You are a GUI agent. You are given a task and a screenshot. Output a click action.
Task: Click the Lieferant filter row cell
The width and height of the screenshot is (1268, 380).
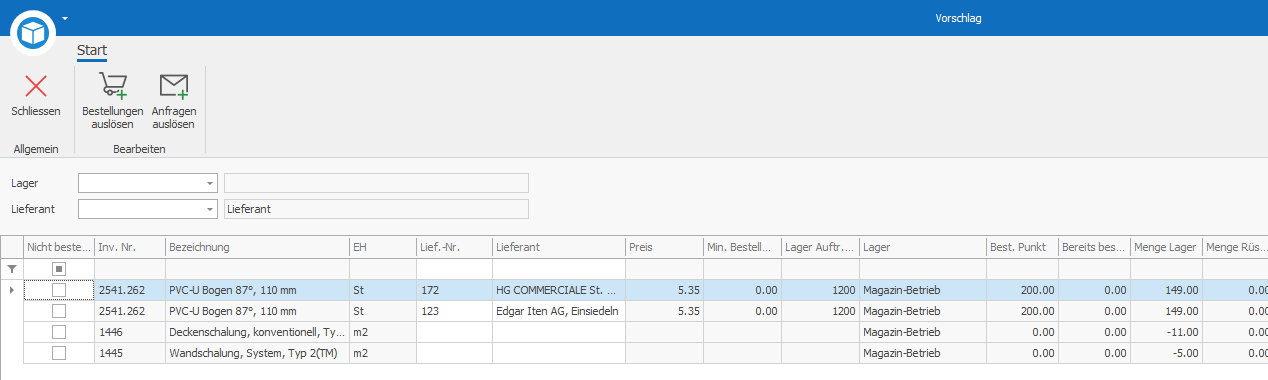(x=558, y=269)
